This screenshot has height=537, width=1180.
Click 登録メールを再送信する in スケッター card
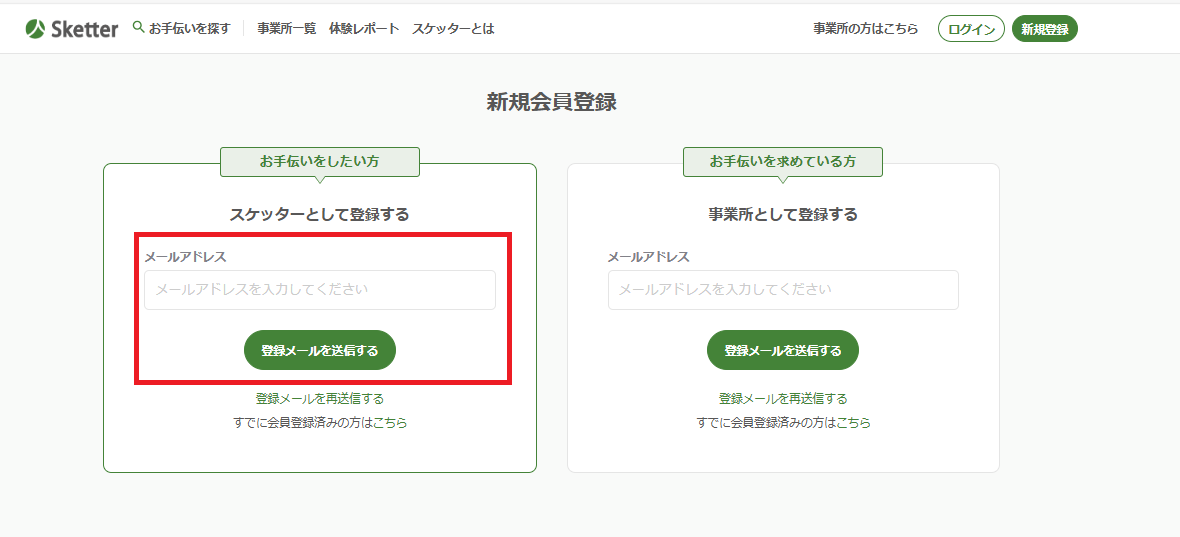pos(320,399)
